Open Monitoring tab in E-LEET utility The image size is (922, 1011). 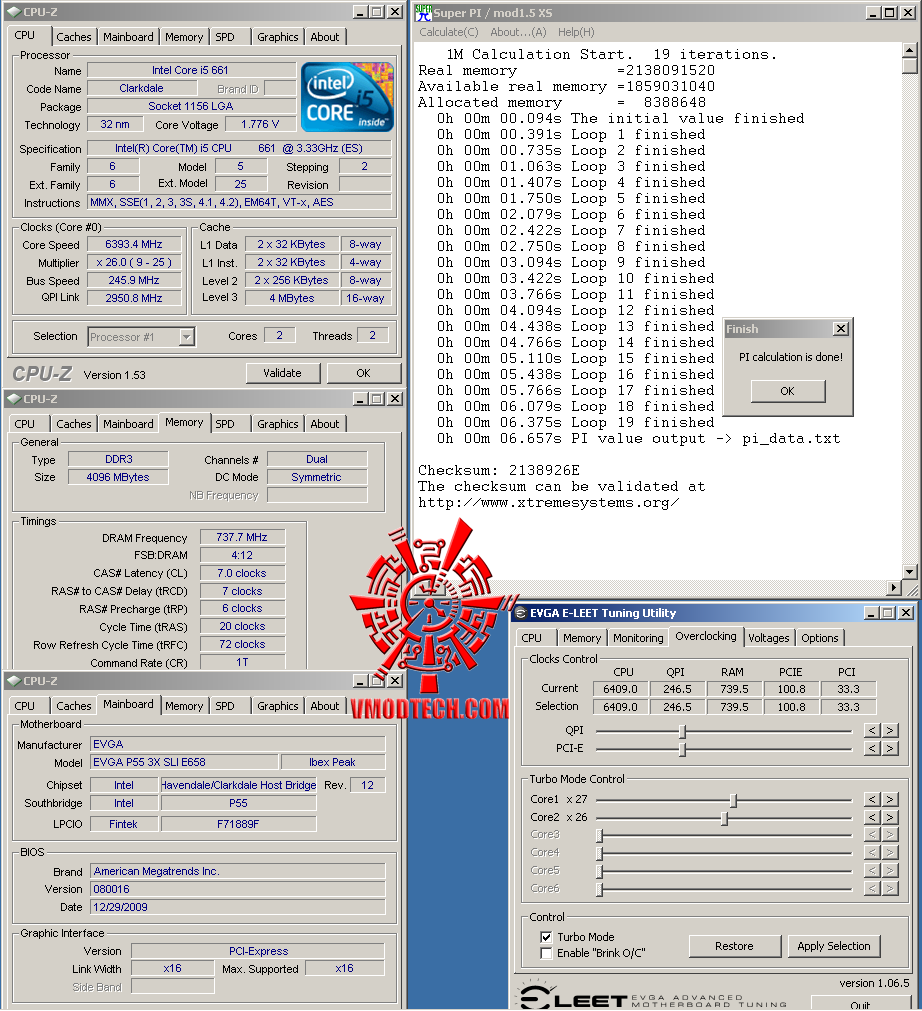(638, 638)
